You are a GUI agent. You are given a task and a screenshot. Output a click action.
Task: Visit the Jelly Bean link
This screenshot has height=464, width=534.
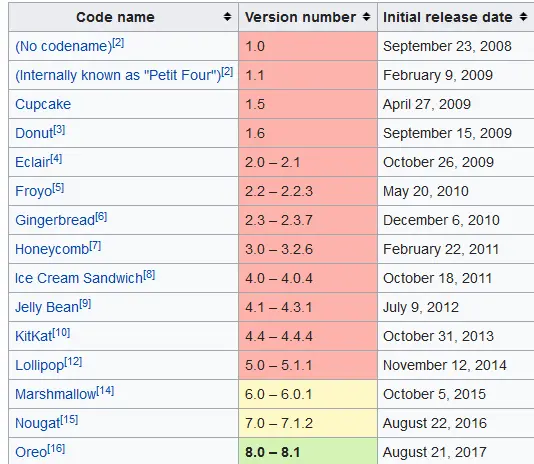point(47,307)
